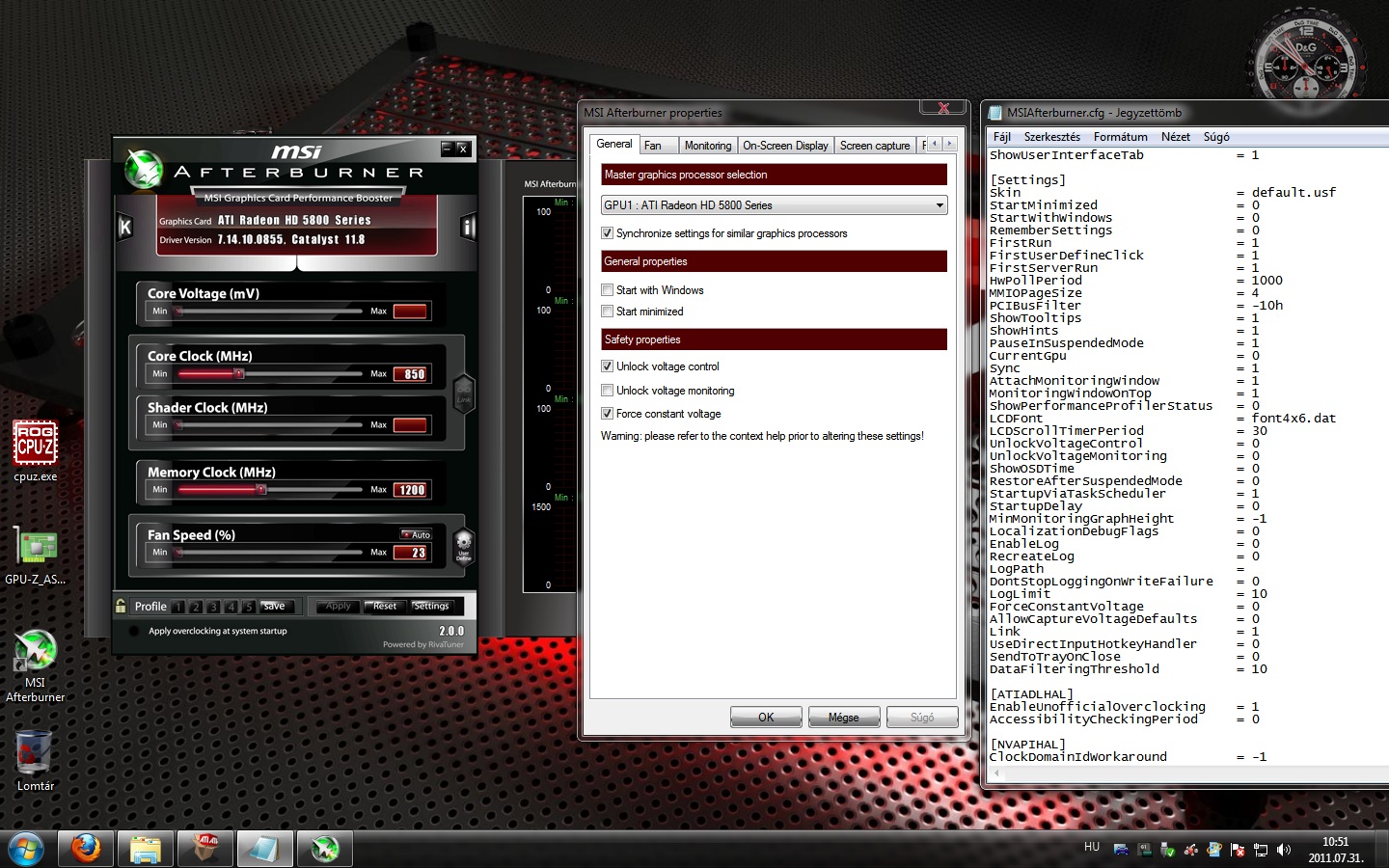The width and height of the screenshot is (1389, 868).
Task: Click the Core Clock value field 850
Action: (411, 374)
